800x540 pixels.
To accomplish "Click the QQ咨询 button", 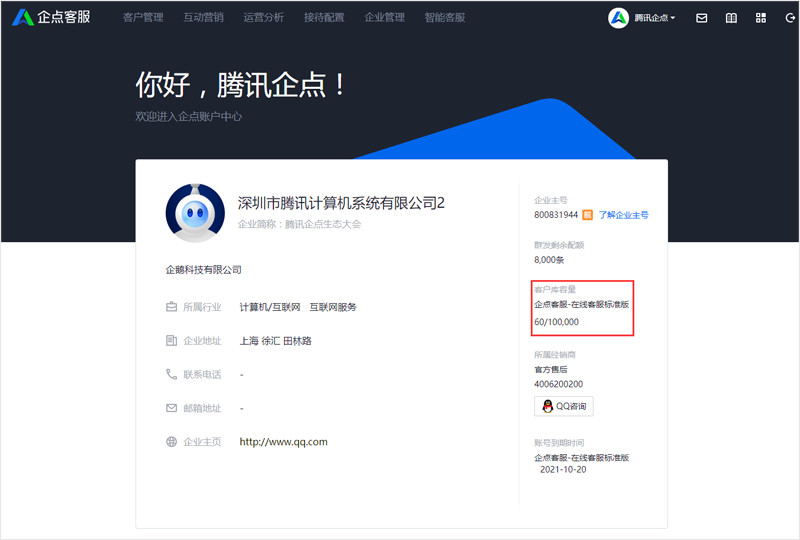I will coord(564,406).
